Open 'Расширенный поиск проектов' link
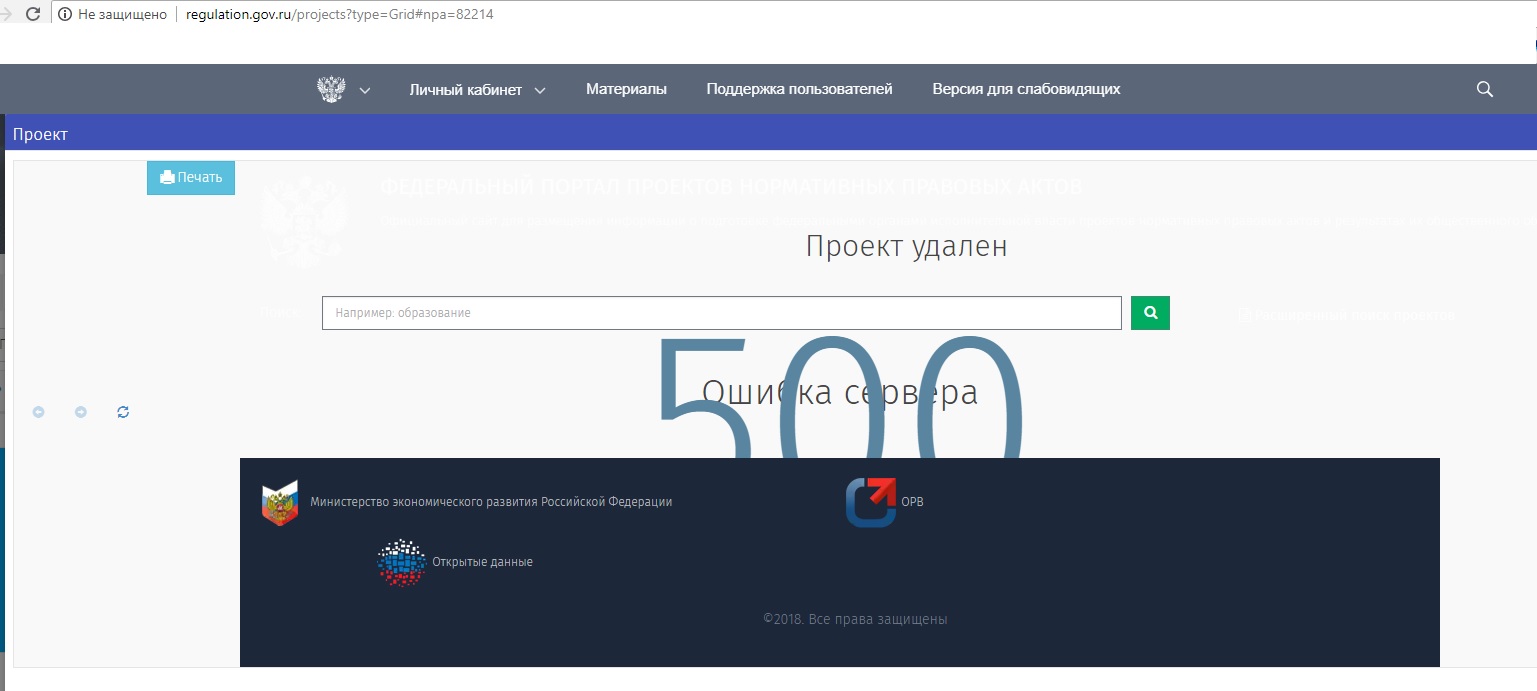 [x=1347, y=315]
